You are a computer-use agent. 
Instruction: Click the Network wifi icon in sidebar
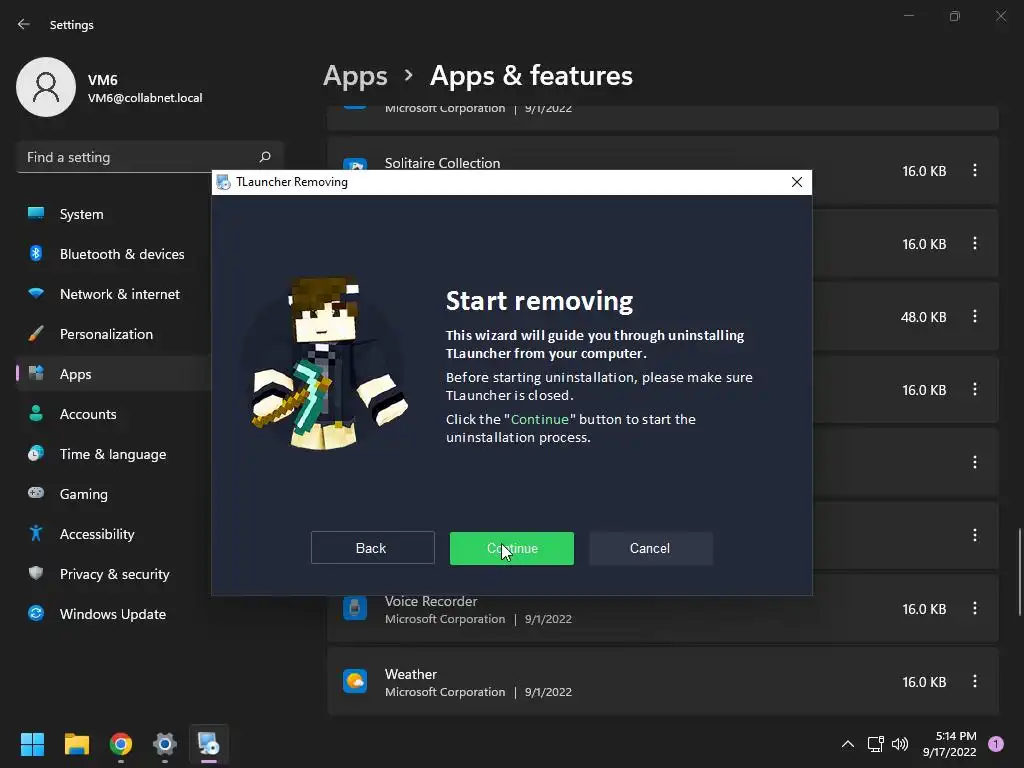click(36, 293)
